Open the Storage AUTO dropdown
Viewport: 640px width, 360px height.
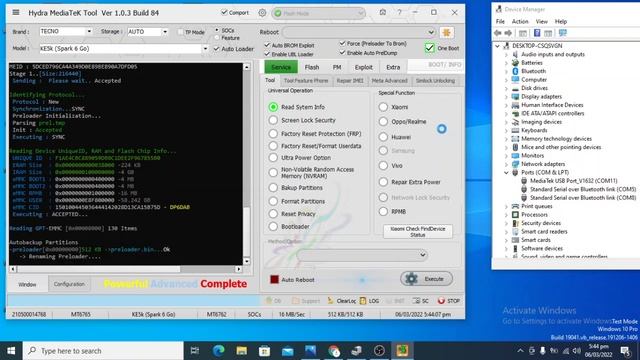[x=165, y=31]
